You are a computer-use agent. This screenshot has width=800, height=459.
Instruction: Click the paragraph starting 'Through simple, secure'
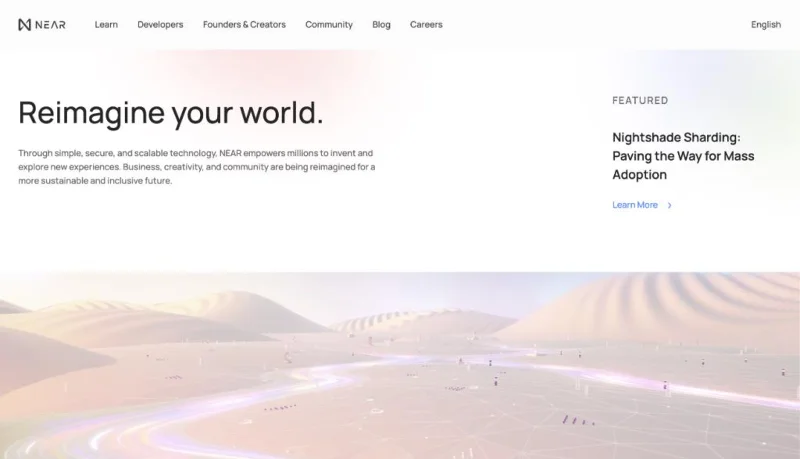(197, 167)
